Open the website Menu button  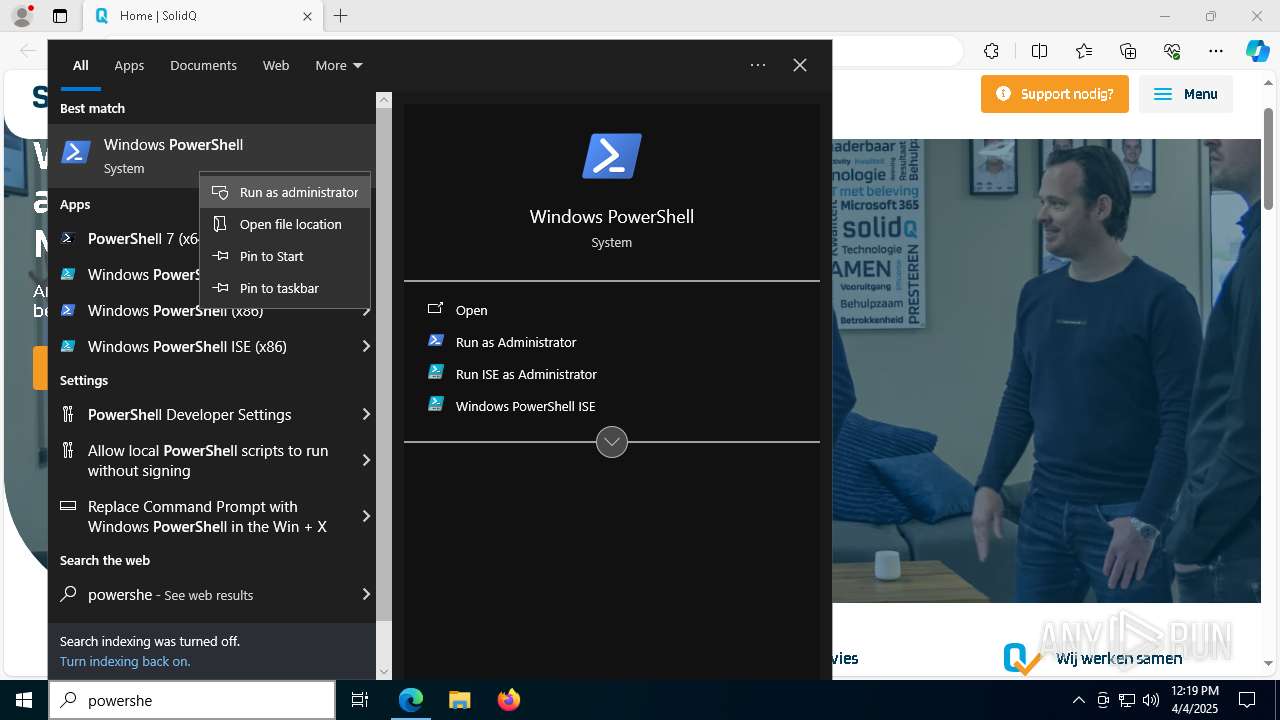1186,94
